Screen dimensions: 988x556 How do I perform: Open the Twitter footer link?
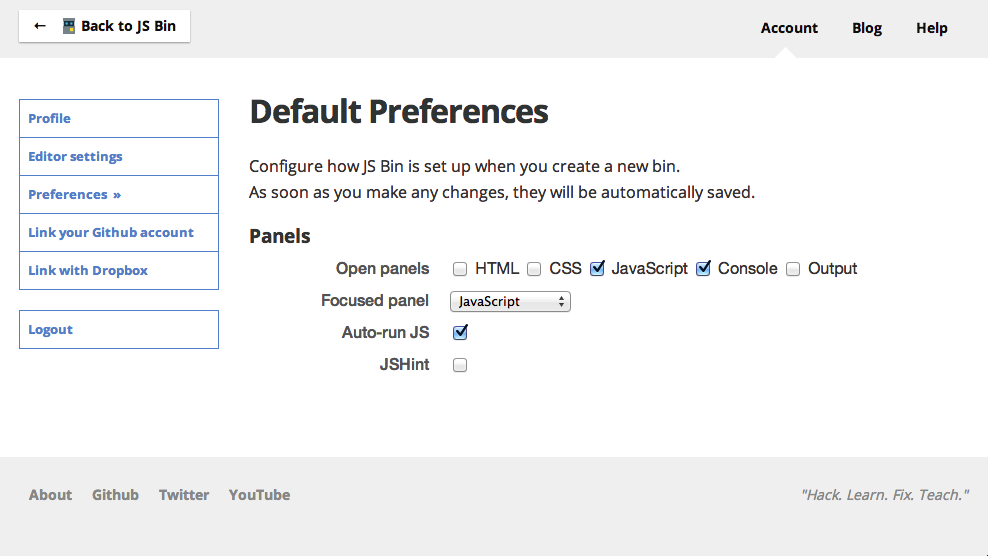[x=184, y=495]
